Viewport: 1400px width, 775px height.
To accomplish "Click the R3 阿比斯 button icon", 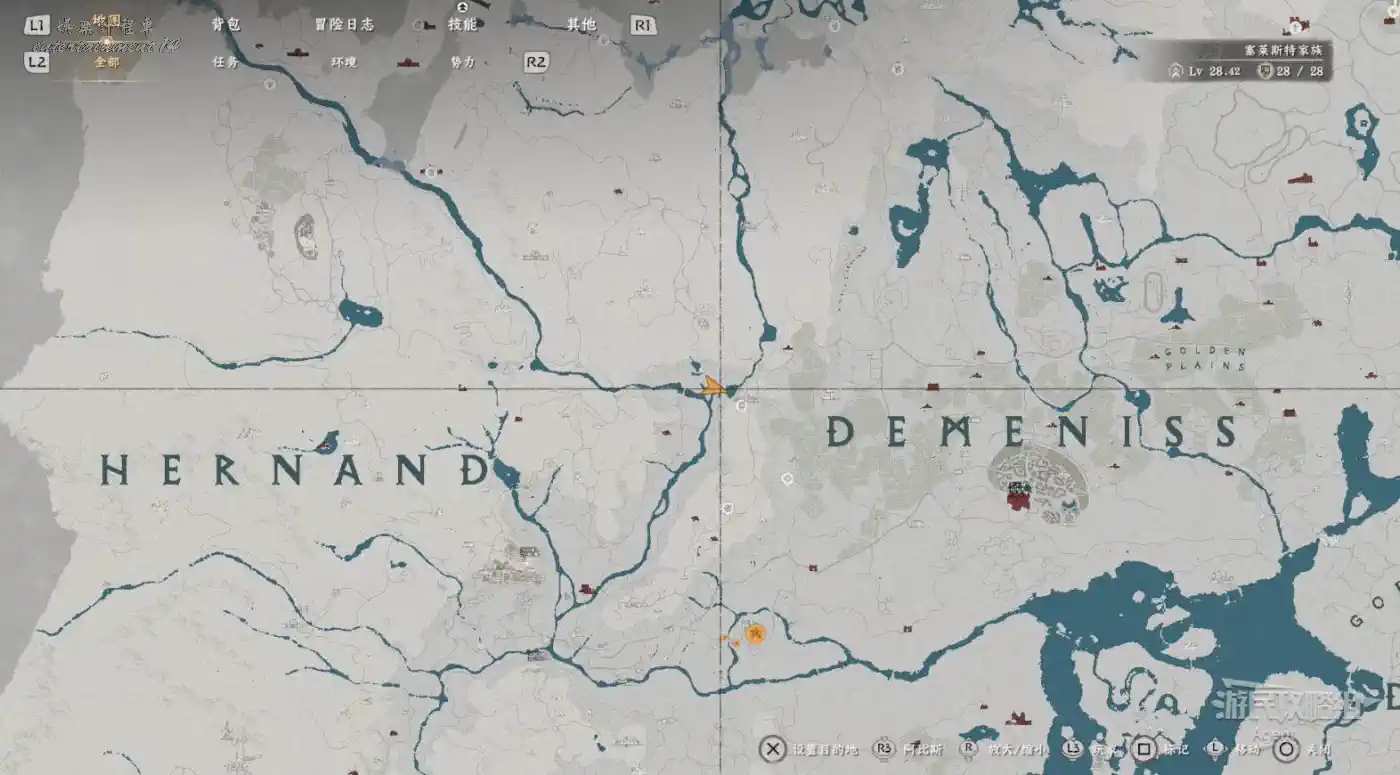I will (x=883, y=747).
